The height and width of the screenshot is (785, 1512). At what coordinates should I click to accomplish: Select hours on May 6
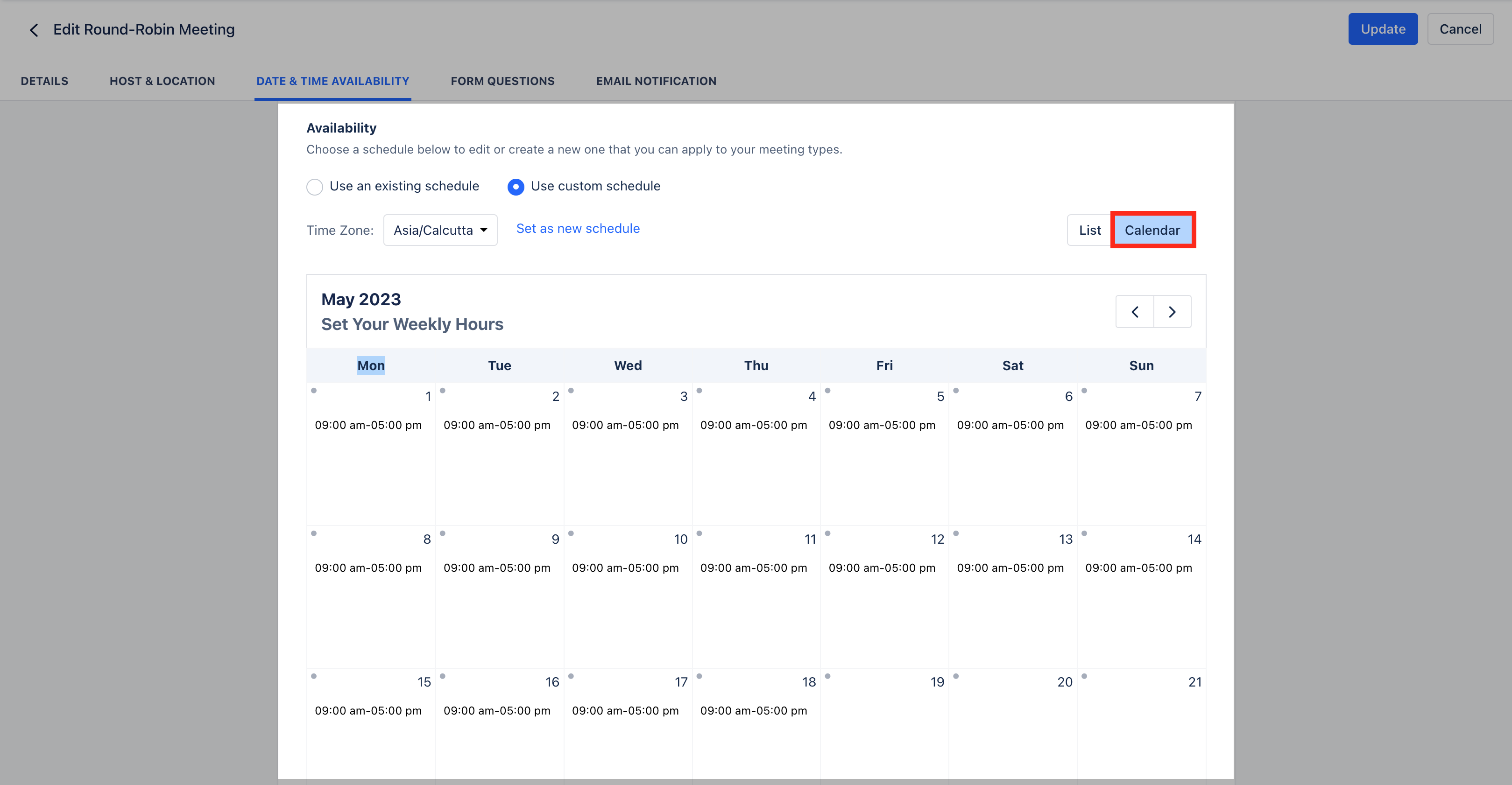(x=1010, y=425)
